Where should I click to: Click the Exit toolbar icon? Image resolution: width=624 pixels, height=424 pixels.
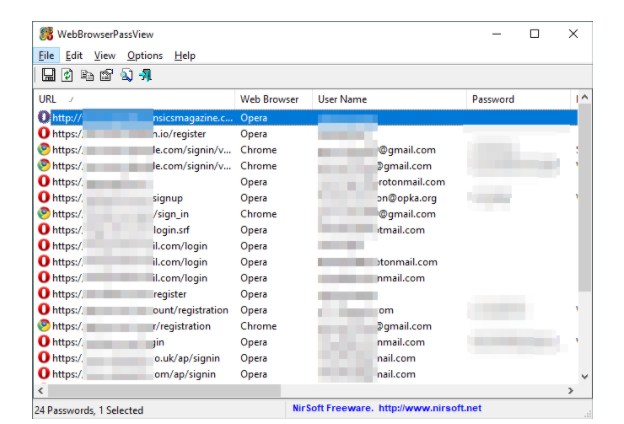(x=146, y=75)
